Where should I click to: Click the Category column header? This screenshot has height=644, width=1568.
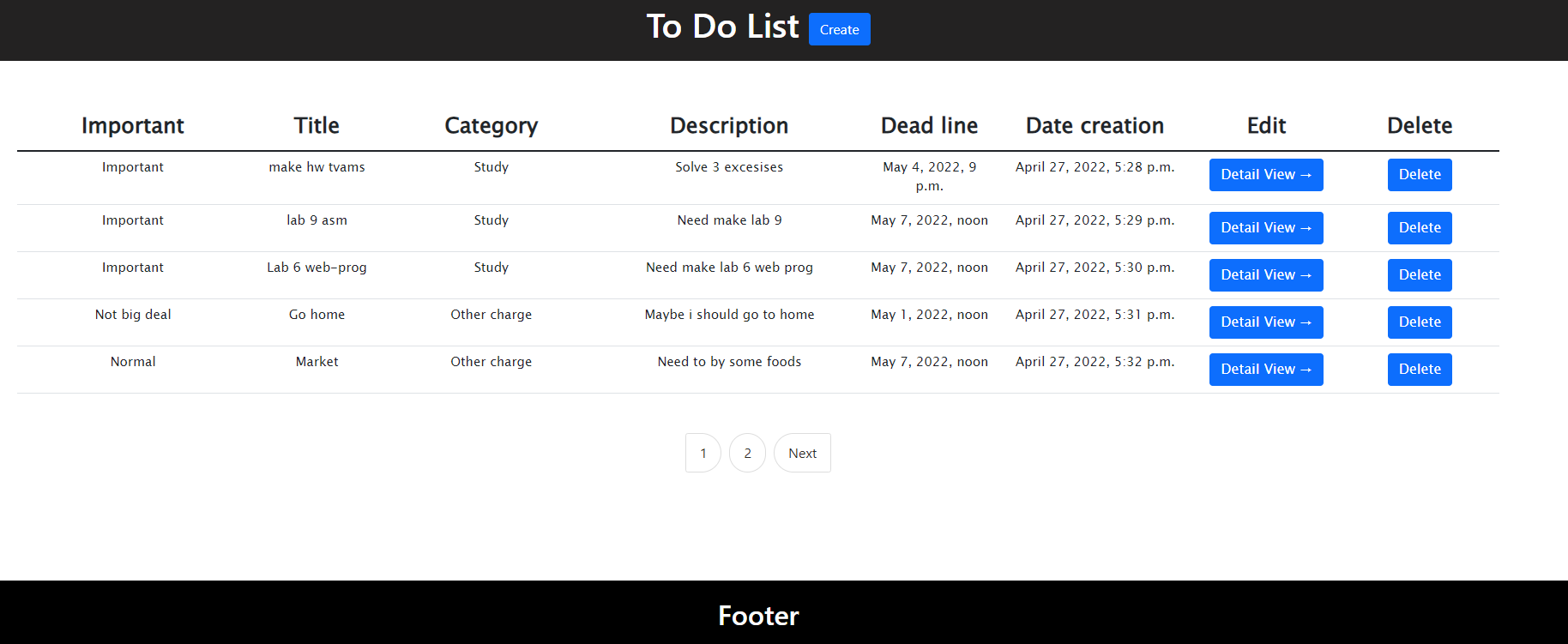[492, 126]
